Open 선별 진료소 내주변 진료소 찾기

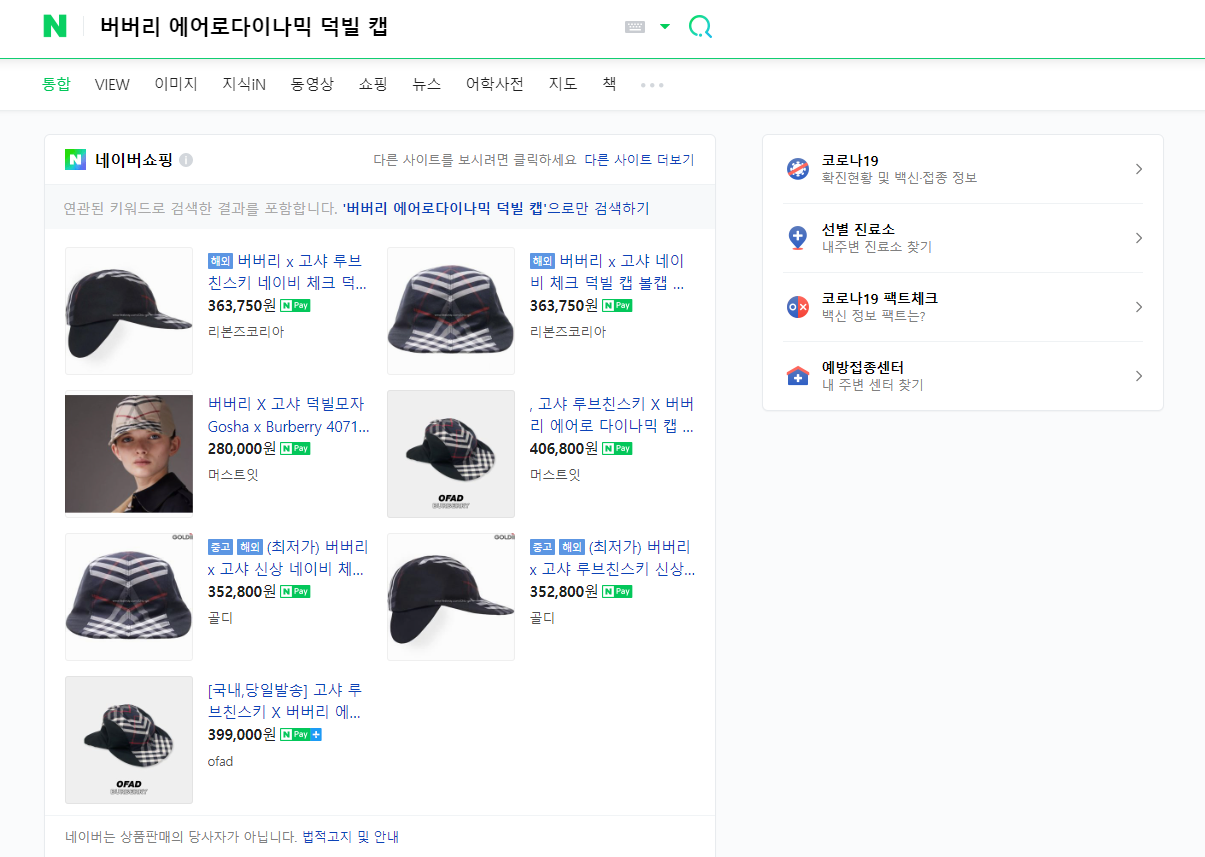click(x=876, y=238)
